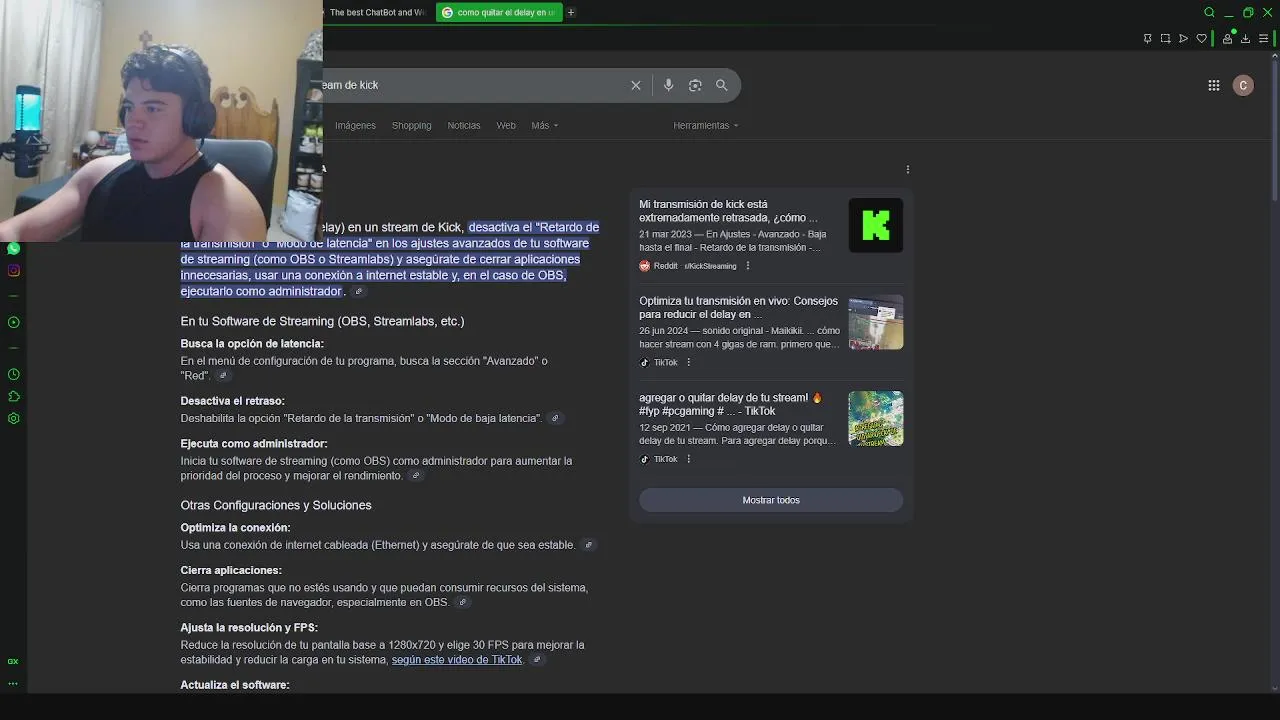Click source link chip after '"Red".'

[223, 376]
